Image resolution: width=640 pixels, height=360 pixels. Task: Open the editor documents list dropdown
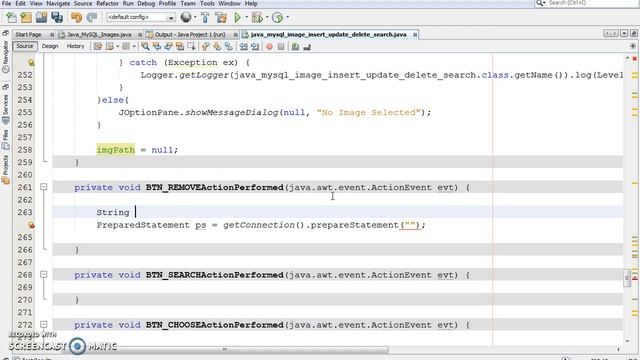624,33
